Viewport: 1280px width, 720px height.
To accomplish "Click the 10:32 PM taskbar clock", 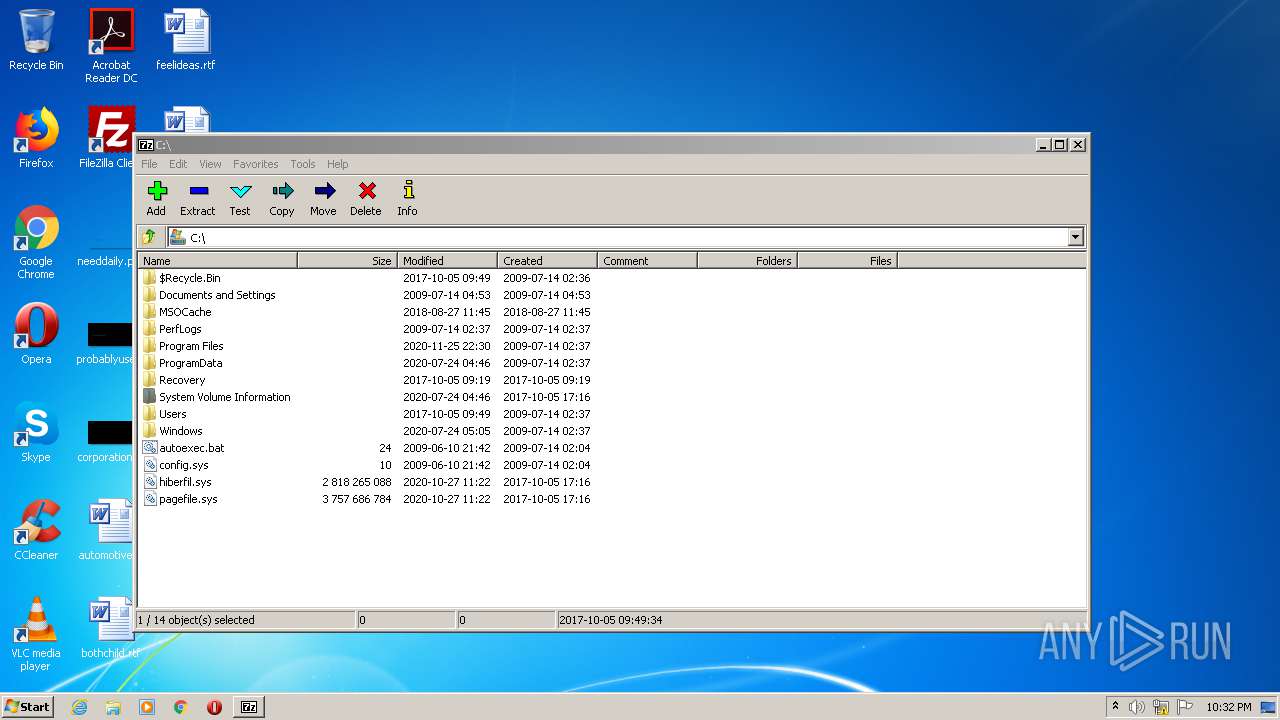I will 1229,707.
